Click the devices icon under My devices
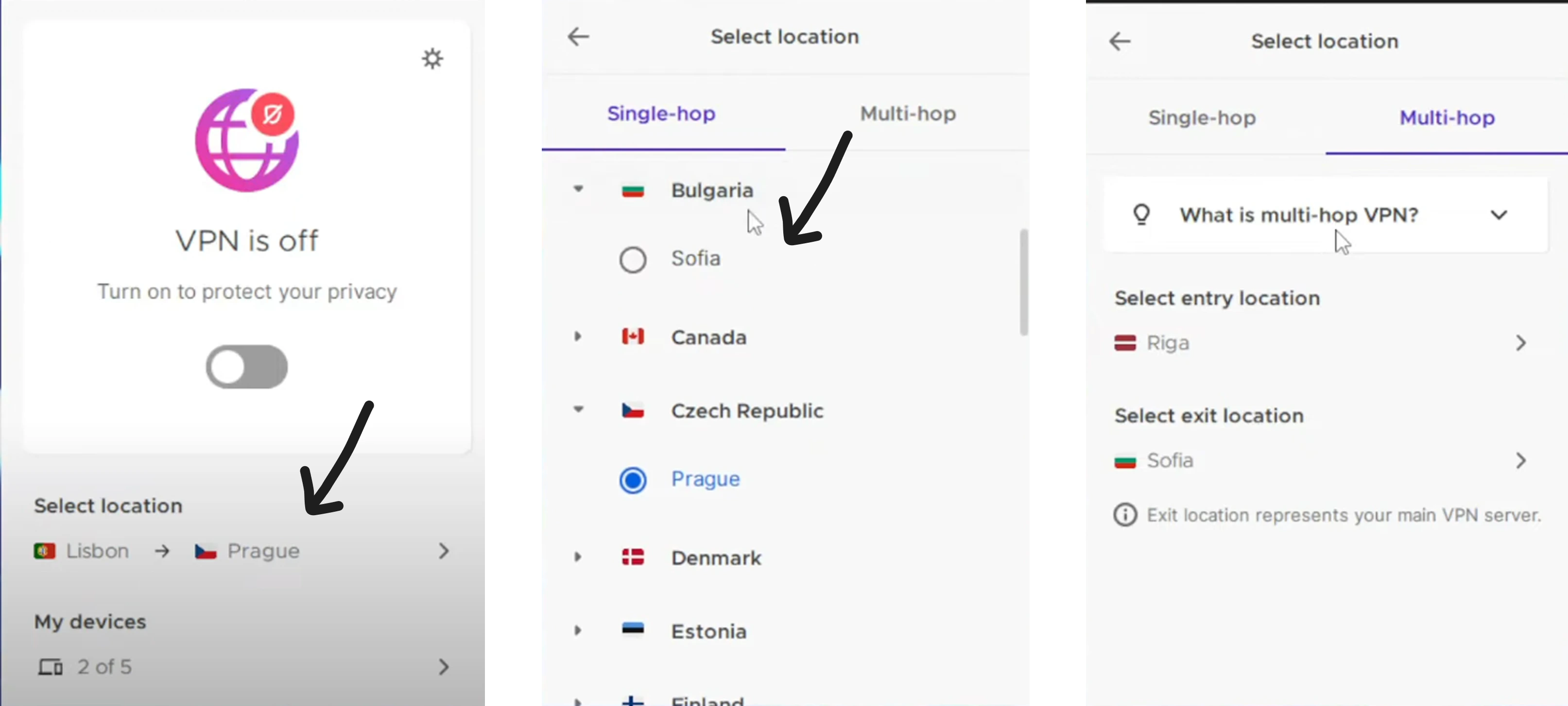This screenshot has height=706, width=1568. click(51, 667)
